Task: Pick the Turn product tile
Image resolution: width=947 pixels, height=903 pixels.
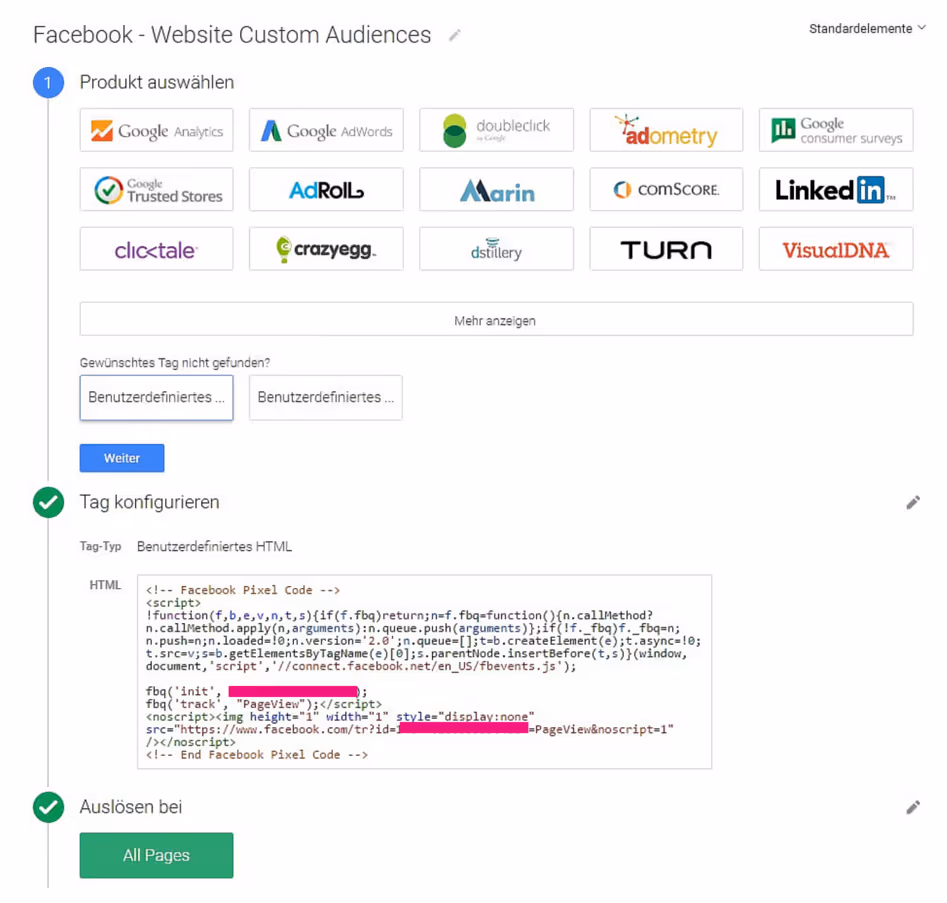Action: click(x=666, y=249)
